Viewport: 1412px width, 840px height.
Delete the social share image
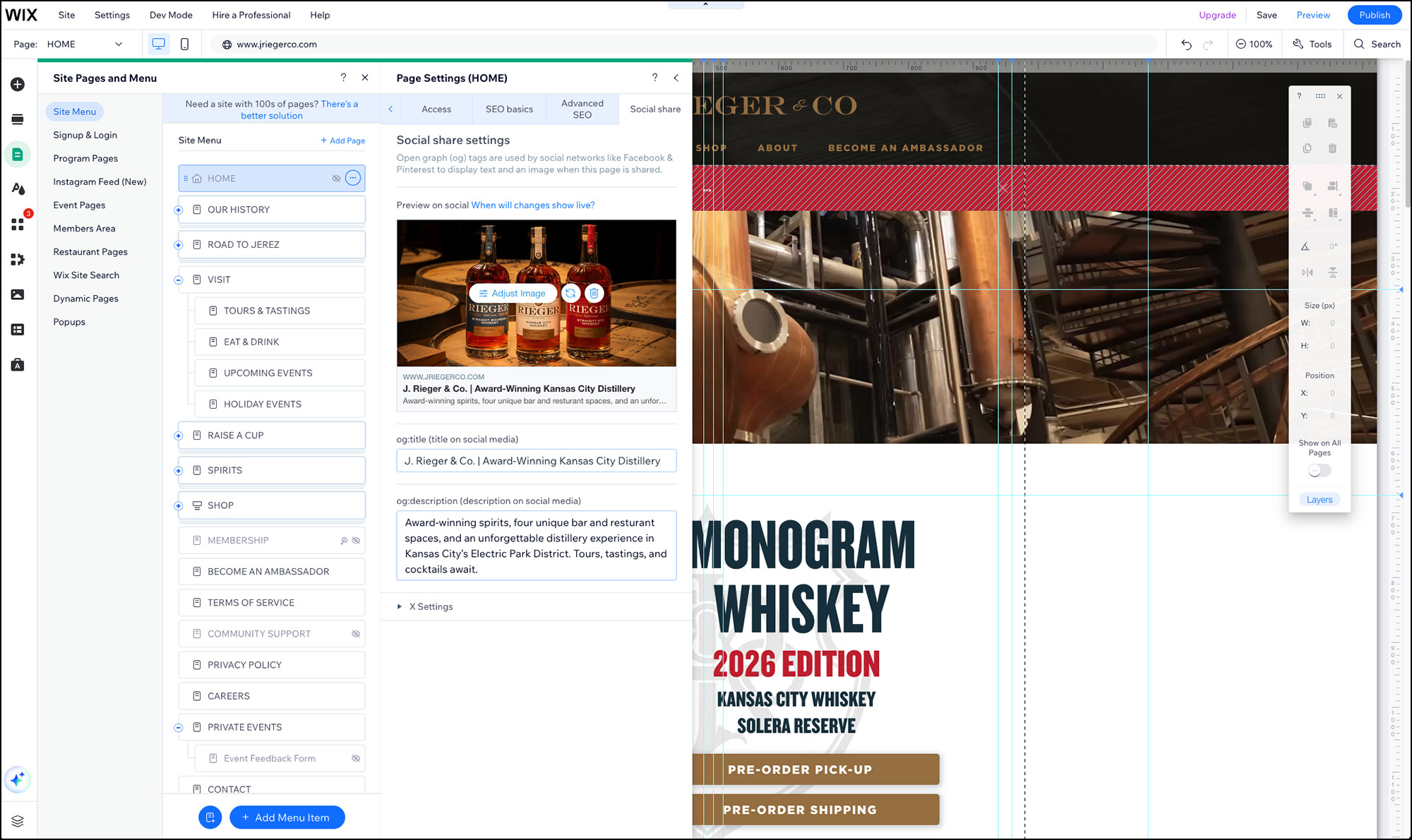[x=594, y=293]
